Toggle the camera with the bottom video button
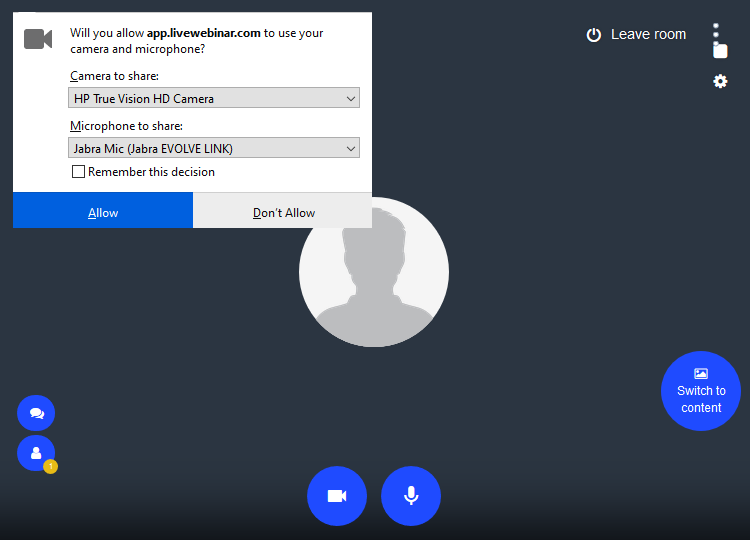 pos(337,496)
